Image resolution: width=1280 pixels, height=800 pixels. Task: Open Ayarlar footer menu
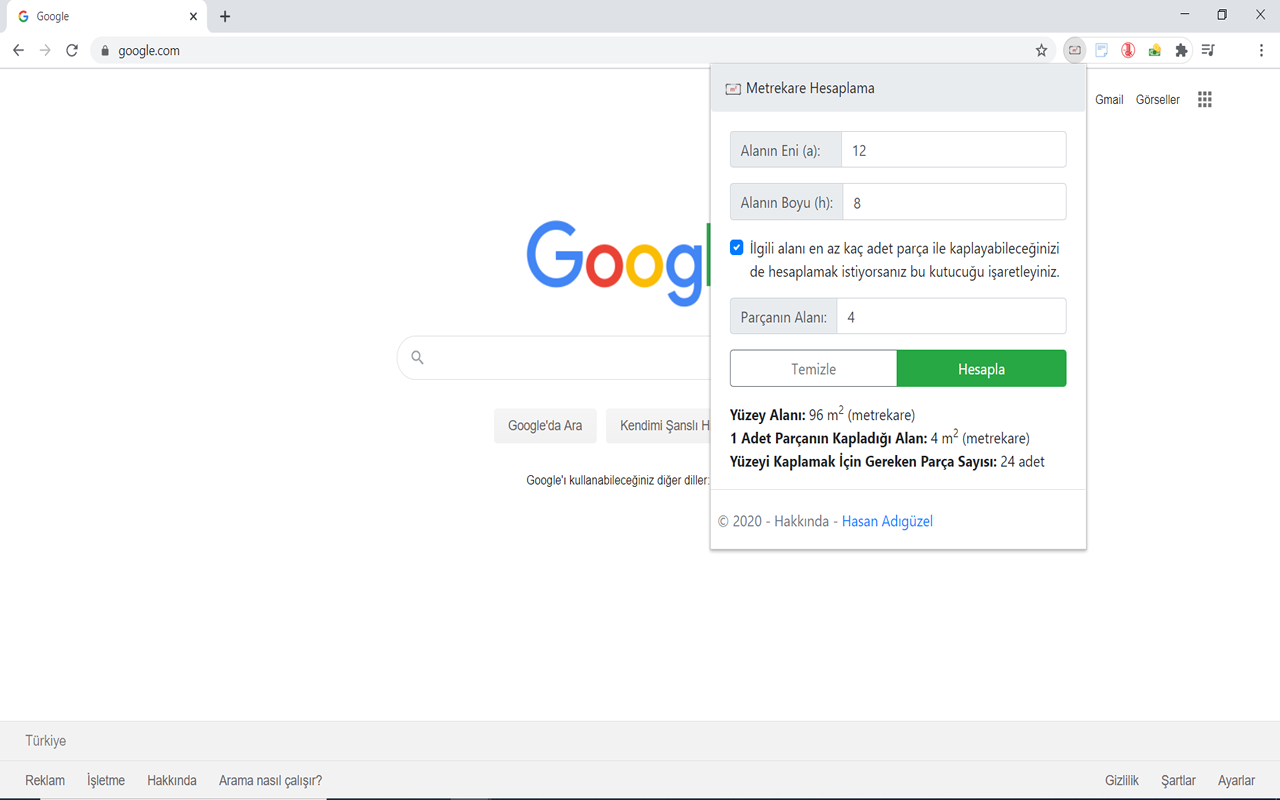(1236, 780)
